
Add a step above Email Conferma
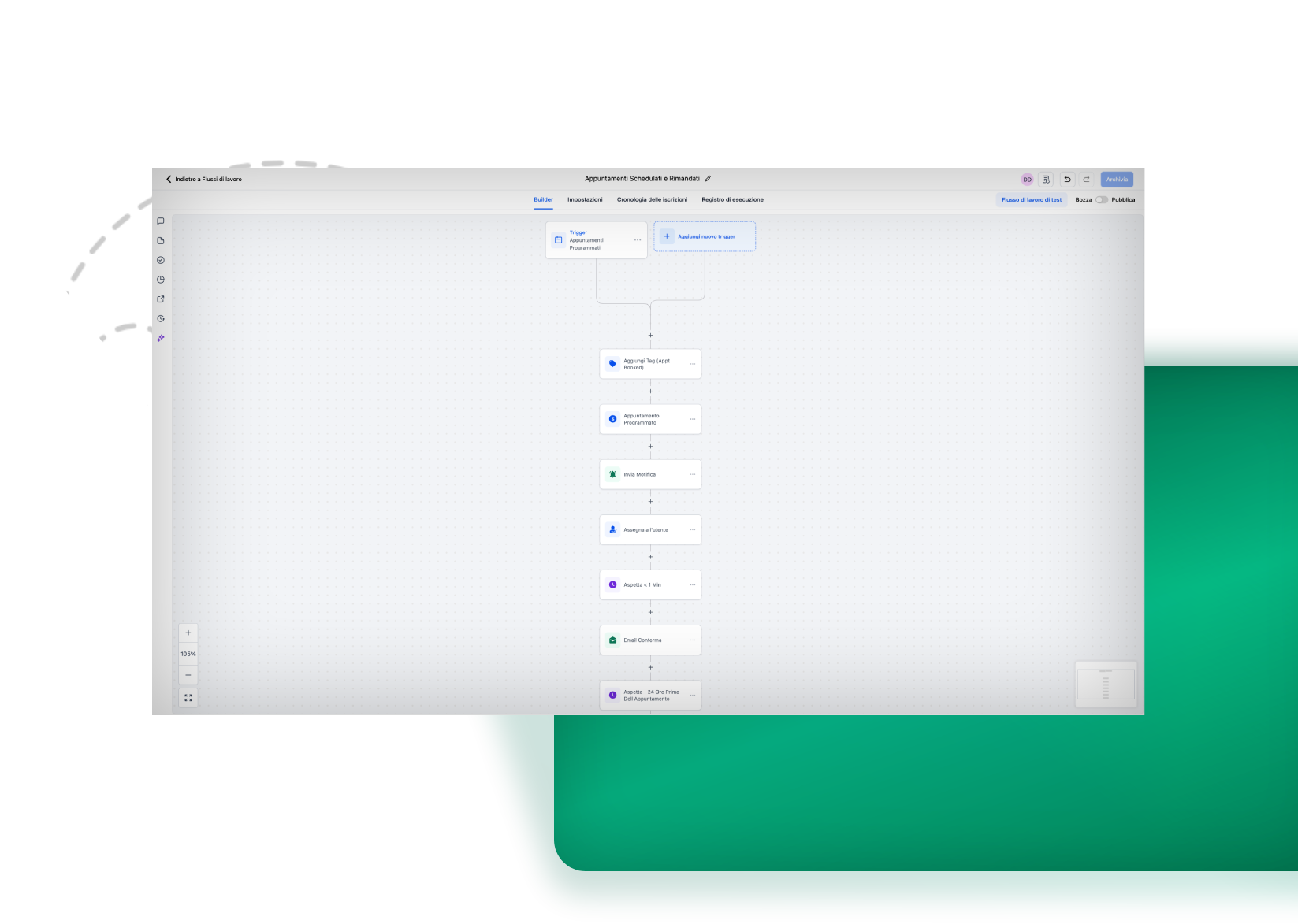tap(650, 612)
